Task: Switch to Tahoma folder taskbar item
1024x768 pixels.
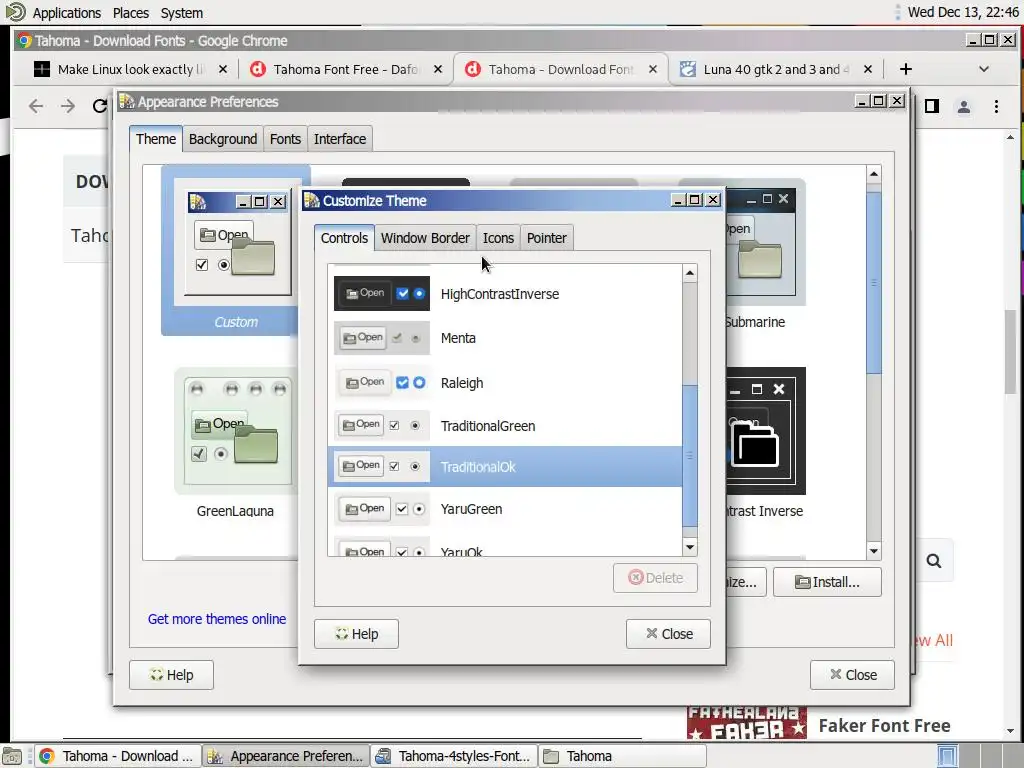Action: pos(622,756)
